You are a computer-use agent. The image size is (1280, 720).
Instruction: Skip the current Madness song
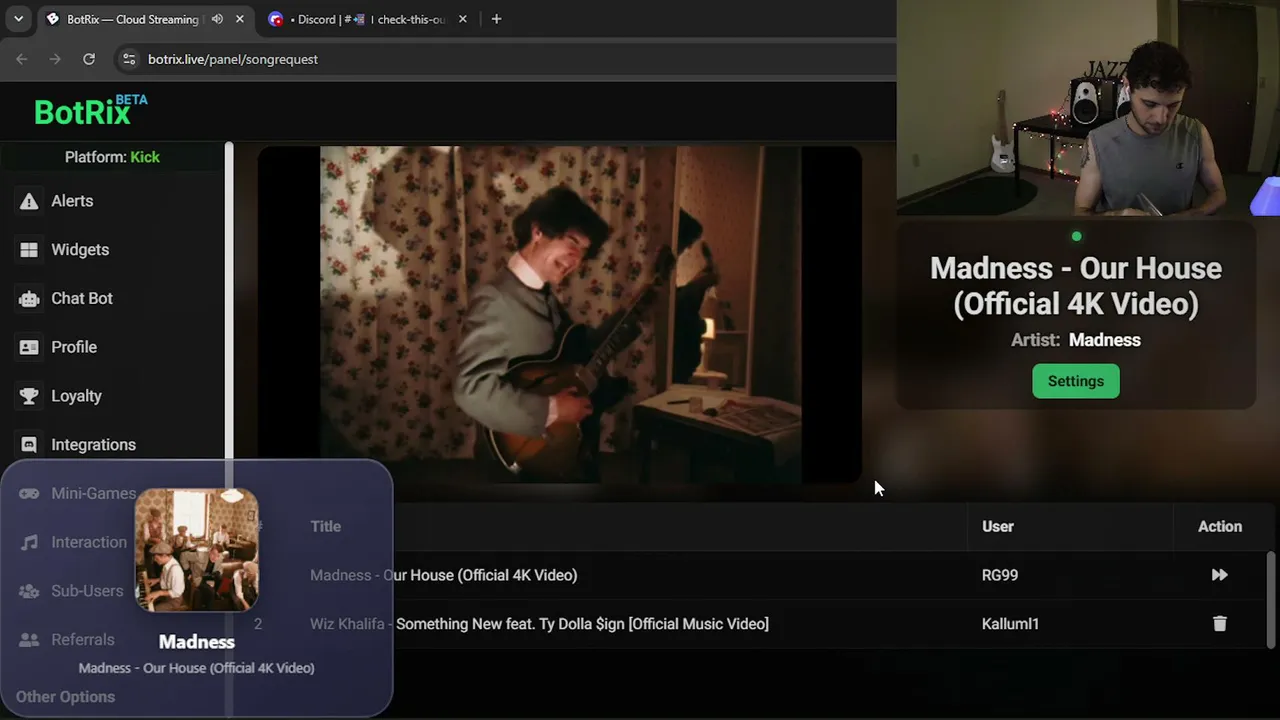point(1220,575)
